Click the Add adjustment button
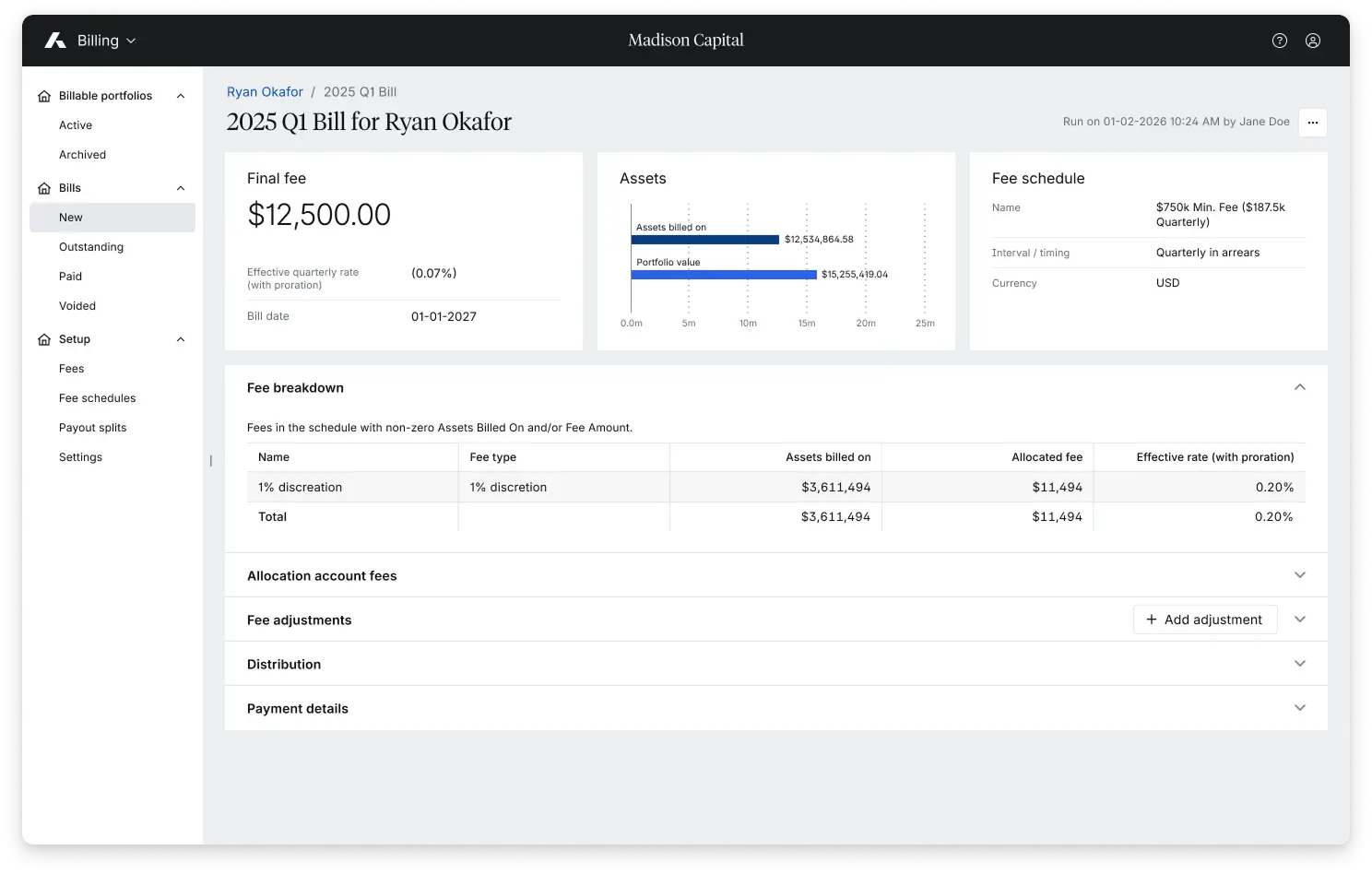Image resolution: width=1372 pixels, height=874 pixels. point(1205,620)
